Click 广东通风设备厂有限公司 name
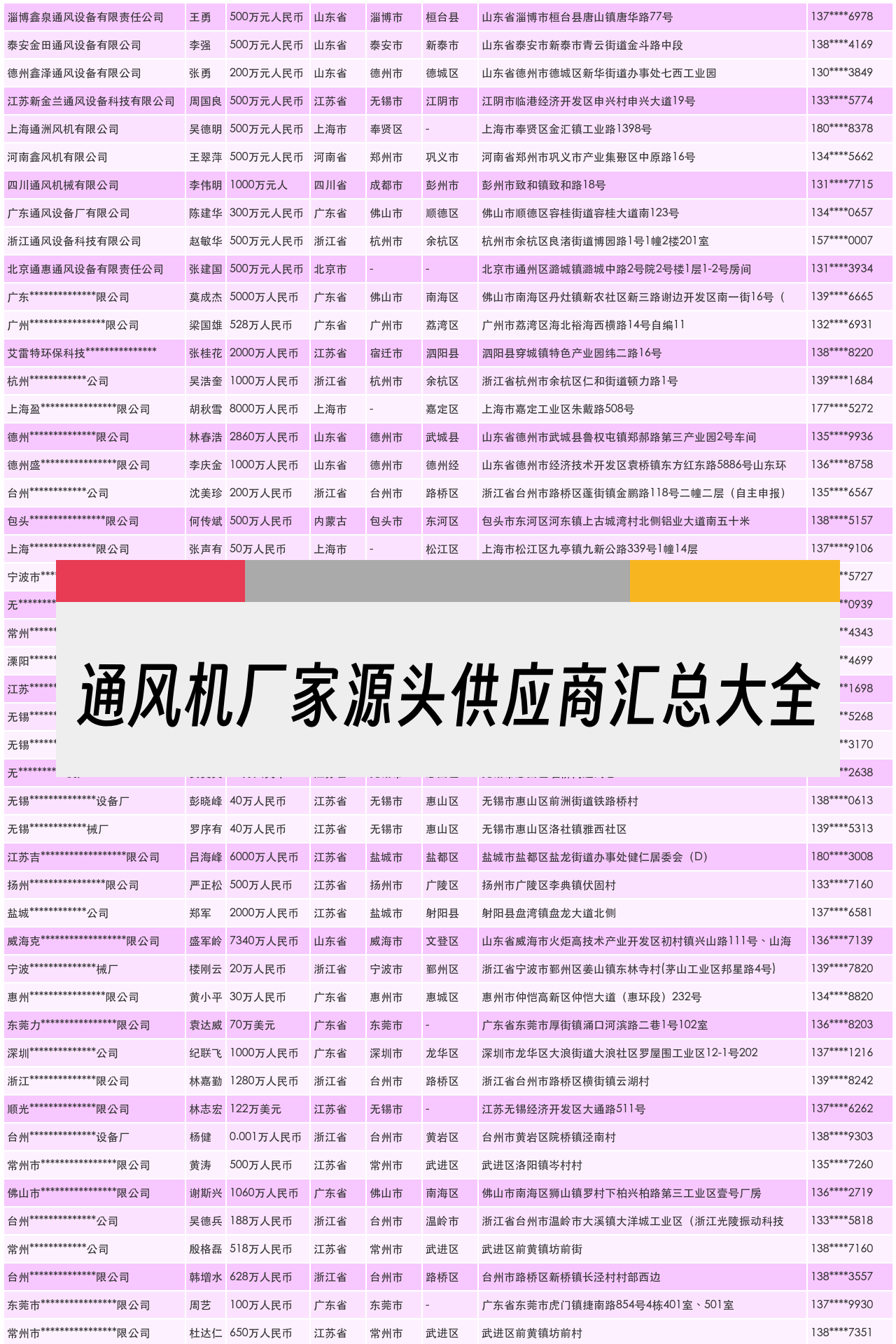The image size is (896, 1344). [x=69, y=213]
